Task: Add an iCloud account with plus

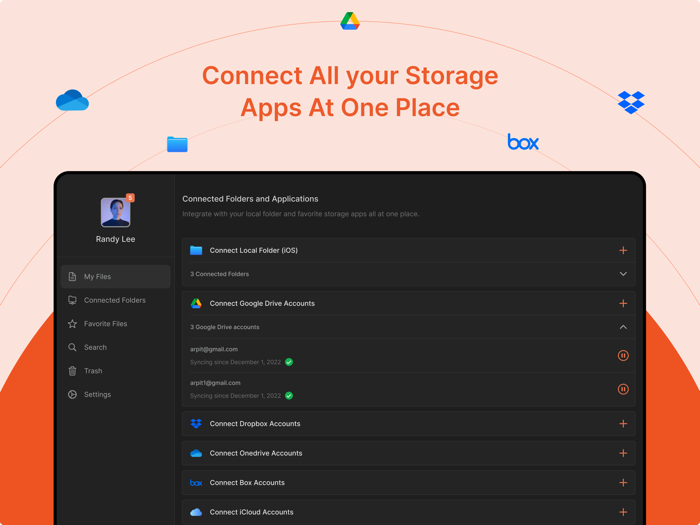Action: (623, 512)
